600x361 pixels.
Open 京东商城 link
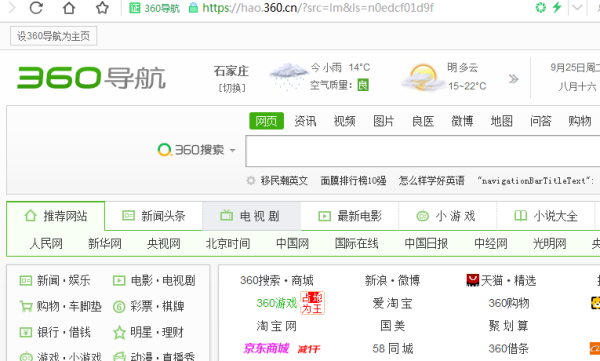point(266,348)
